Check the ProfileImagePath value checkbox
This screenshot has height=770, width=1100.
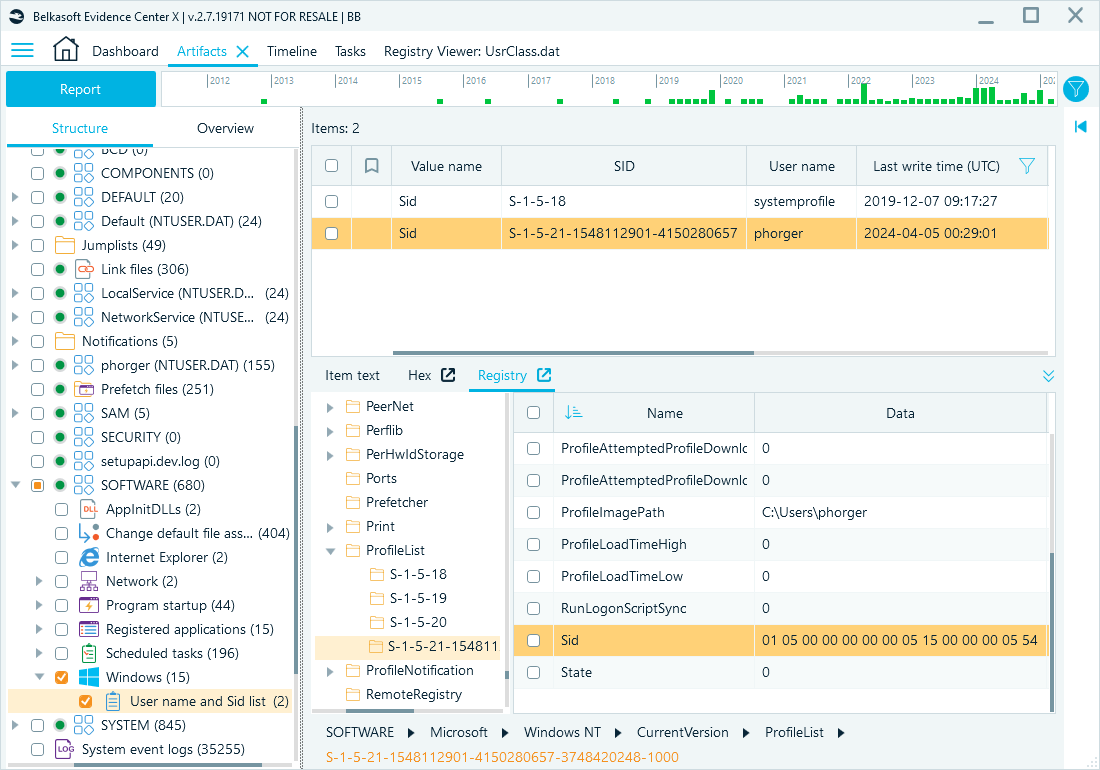pyautogui.click(x=533, y=513)
